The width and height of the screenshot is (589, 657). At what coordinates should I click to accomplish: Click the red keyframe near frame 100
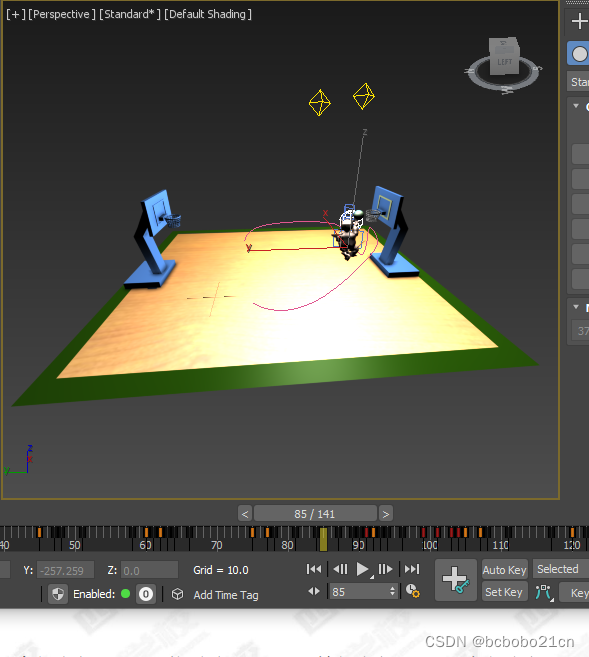[x=424, y=532]
